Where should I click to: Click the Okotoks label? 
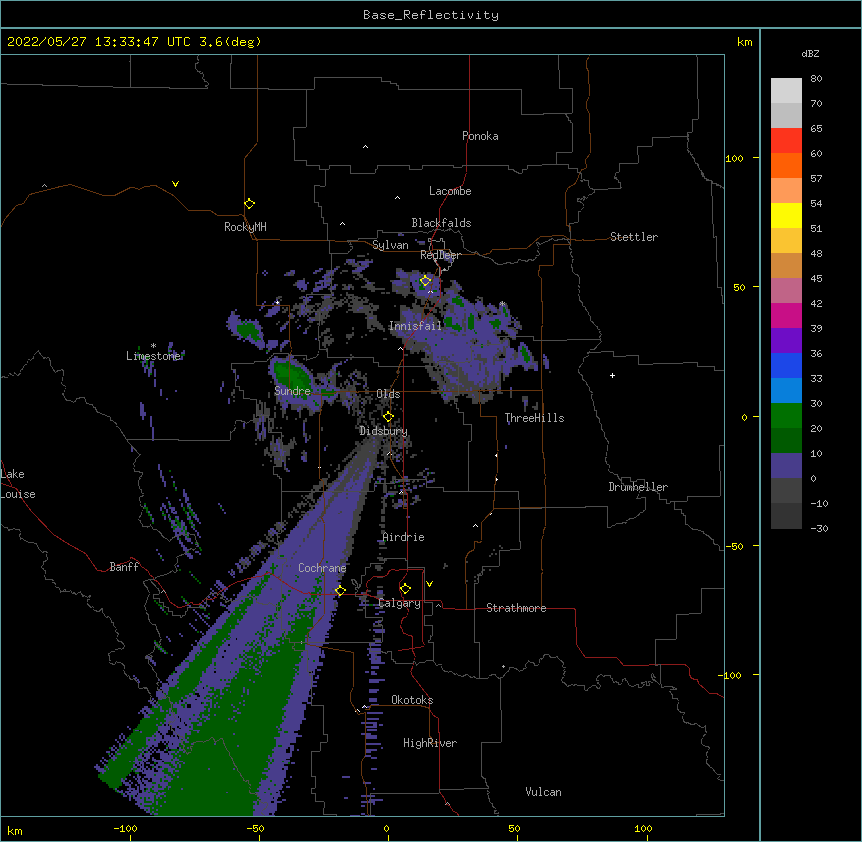pos(412,700)
